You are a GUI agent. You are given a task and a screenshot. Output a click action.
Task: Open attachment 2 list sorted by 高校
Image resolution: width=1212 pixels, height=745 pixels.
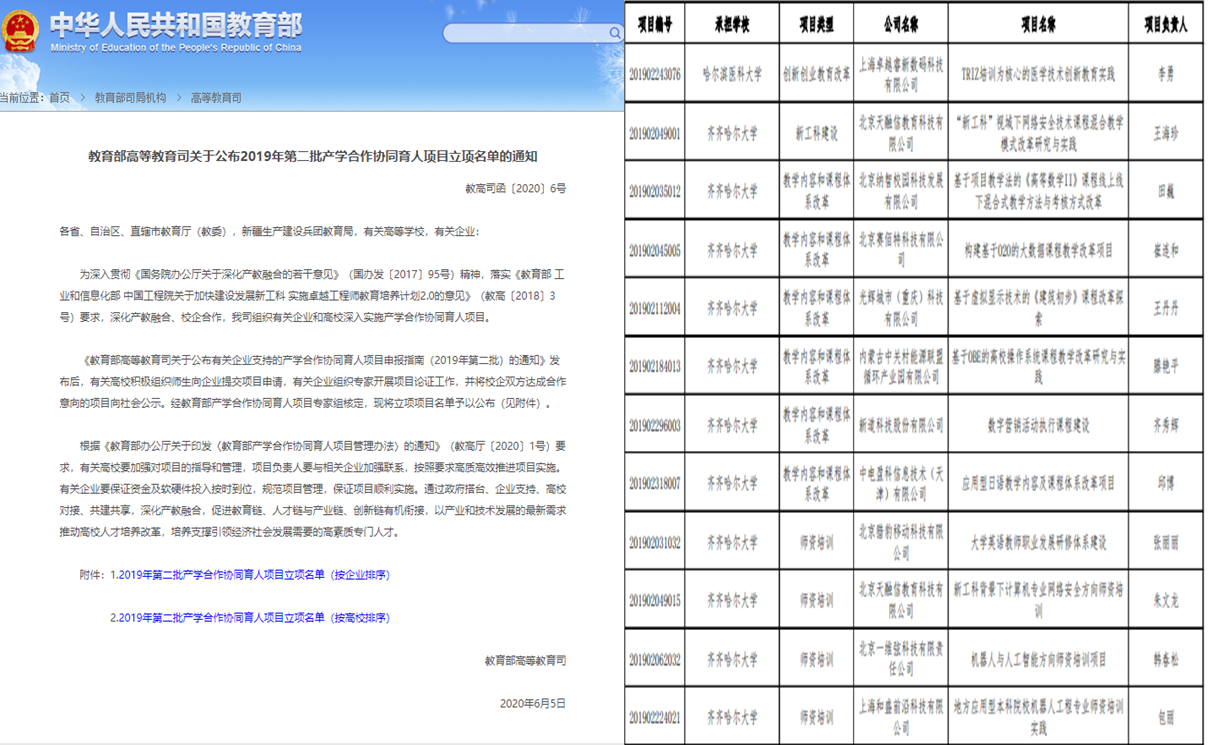(249, 618)
